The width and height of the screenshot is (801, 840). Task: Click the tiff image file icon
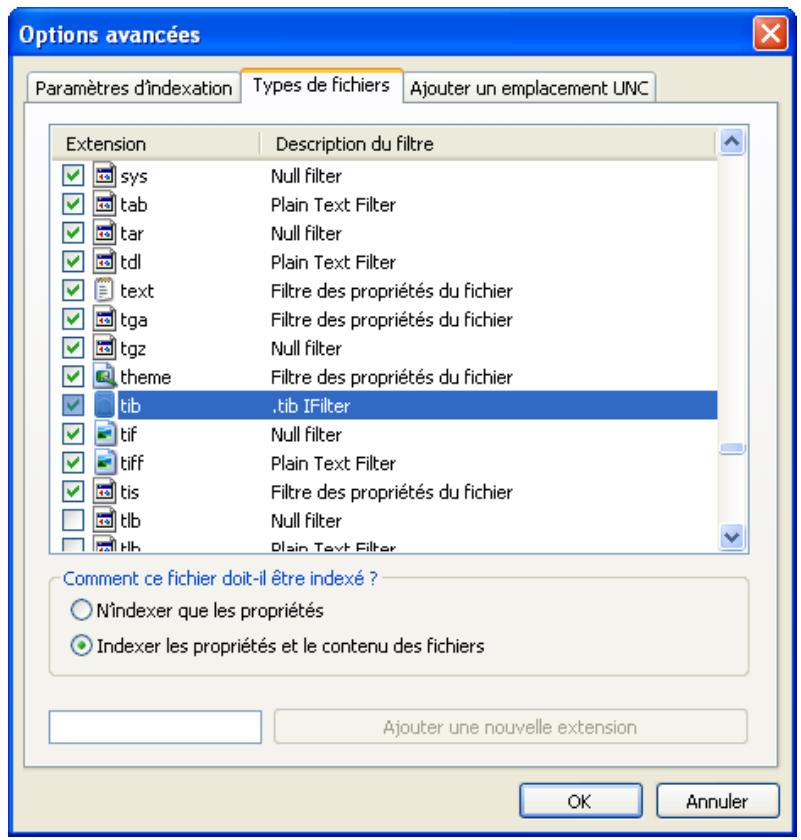[105, 463]
